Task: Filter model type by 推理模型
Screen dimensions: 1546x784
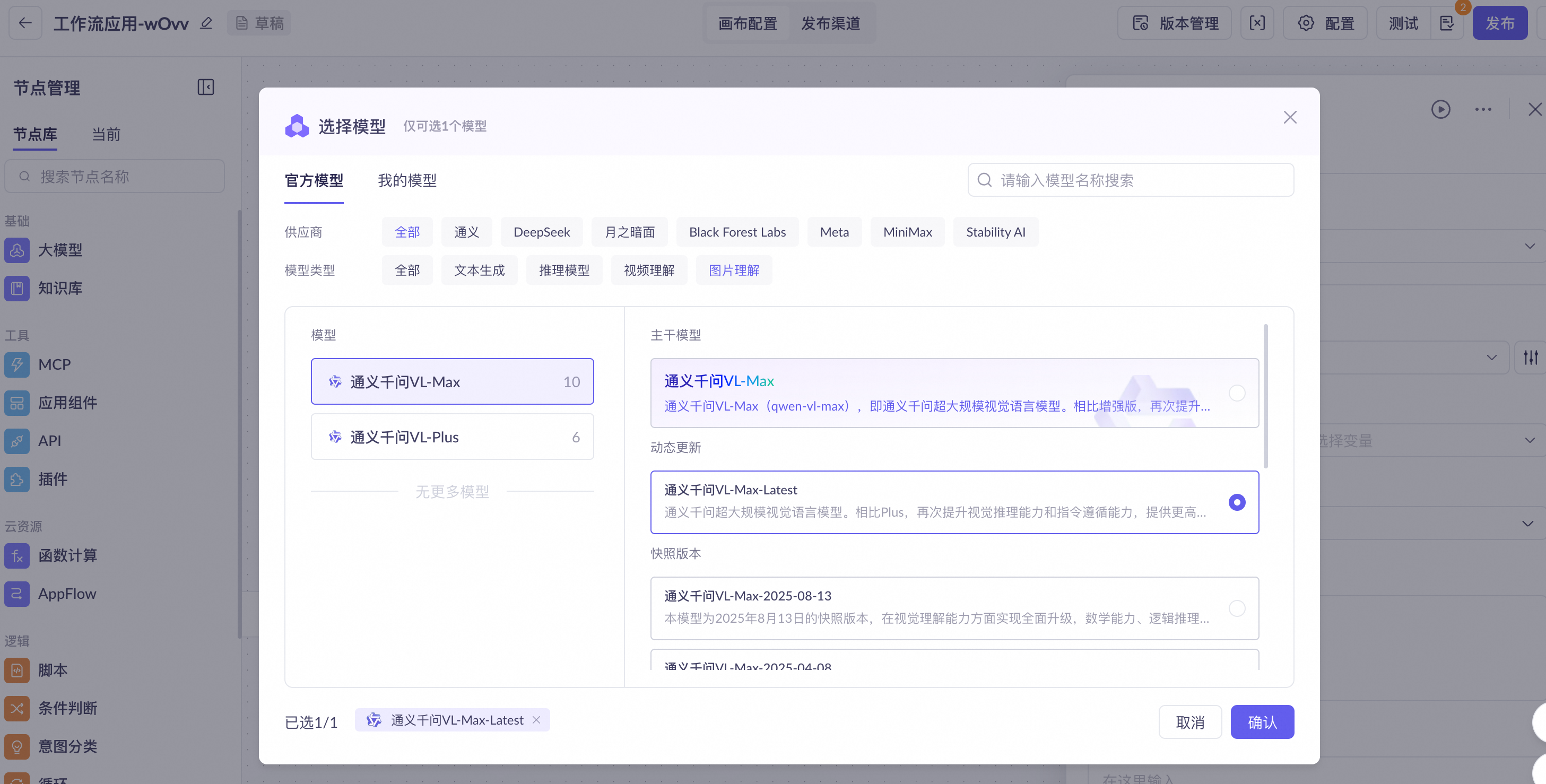Action: 563,270
